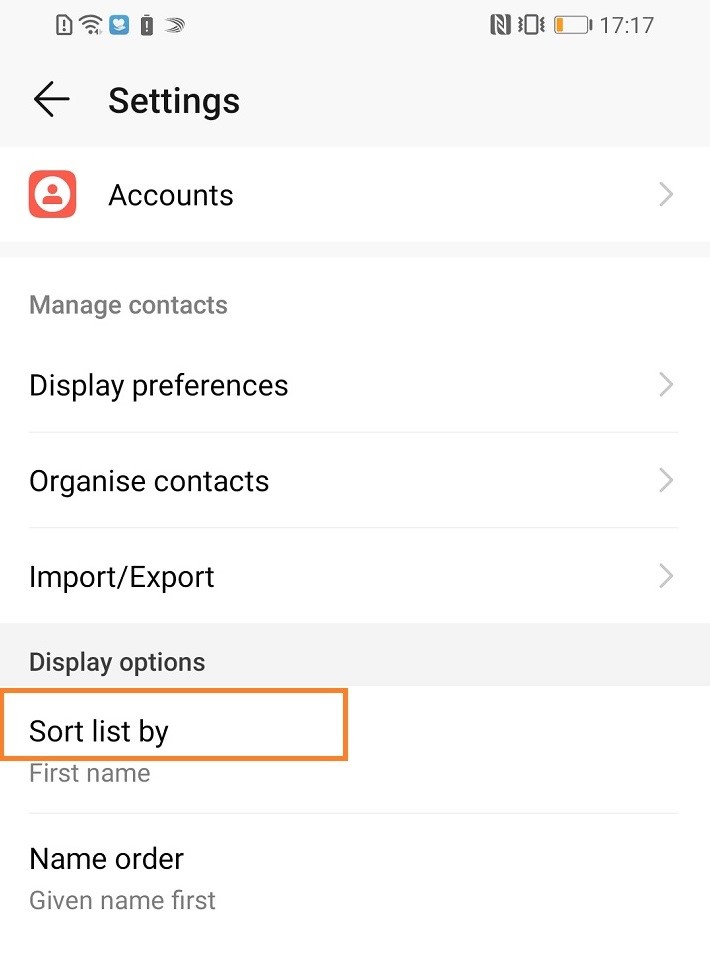Tap the vibrate mode status icon
The height and width of the screenshot is (962, 710).
(x=530, y=24)
